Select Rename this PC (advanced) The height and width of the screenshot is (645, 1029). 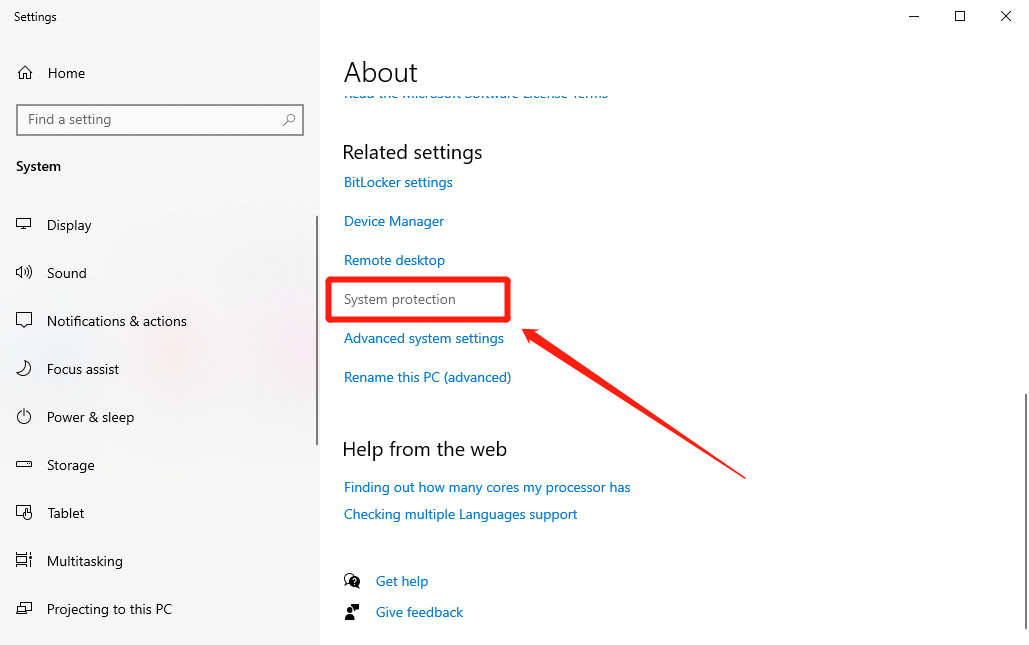coord(427,377)
